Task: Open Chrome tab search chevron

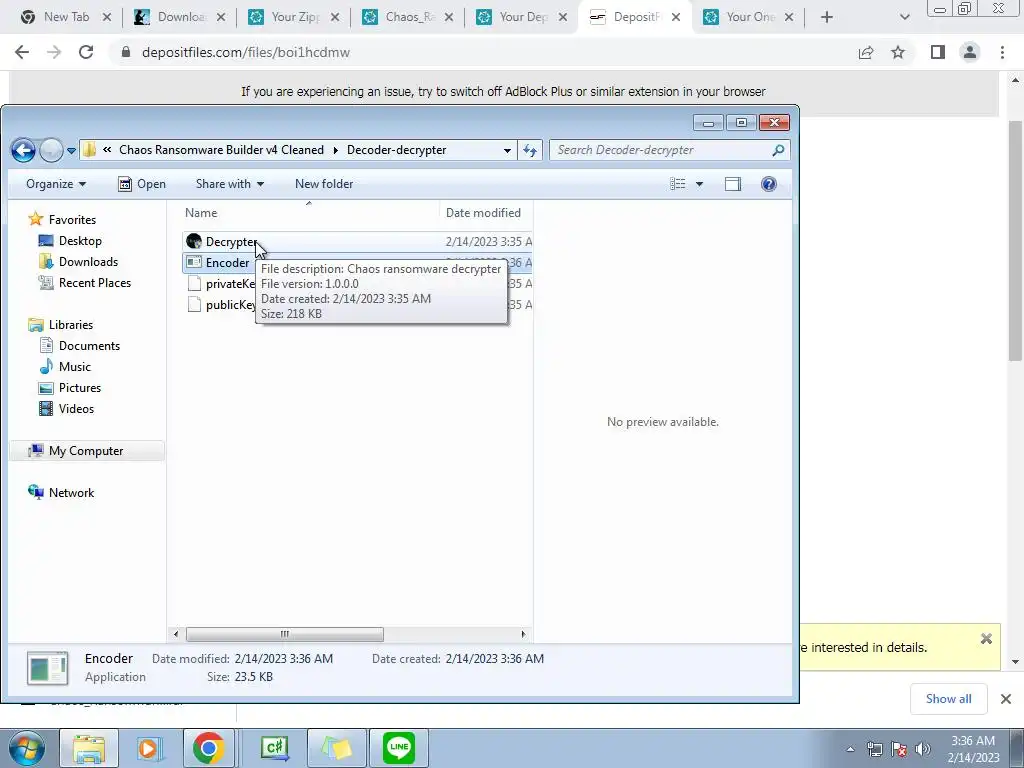Action: pyautogui.click(x=904, y=17)
